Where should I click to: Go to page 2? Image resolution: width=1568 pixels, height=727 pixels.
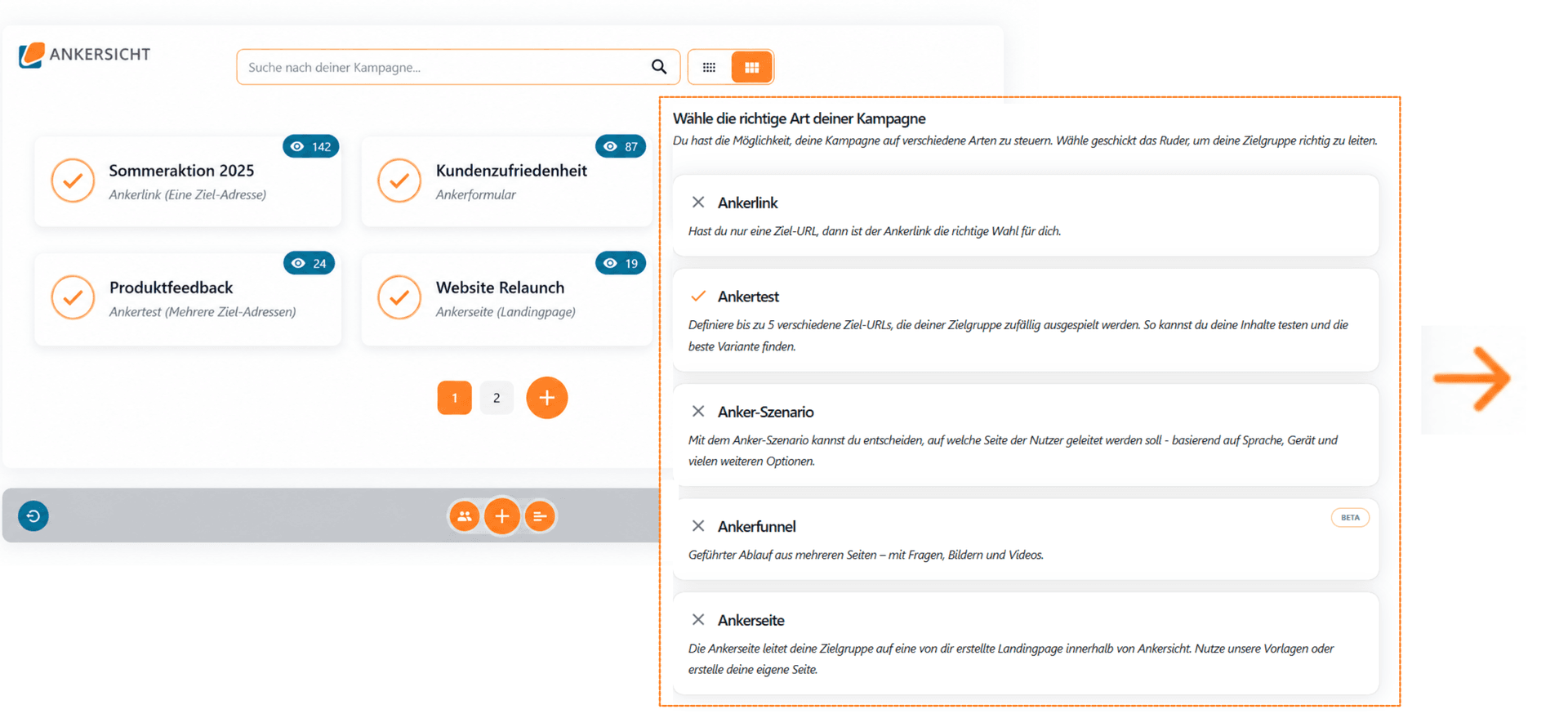coord(497,398)
